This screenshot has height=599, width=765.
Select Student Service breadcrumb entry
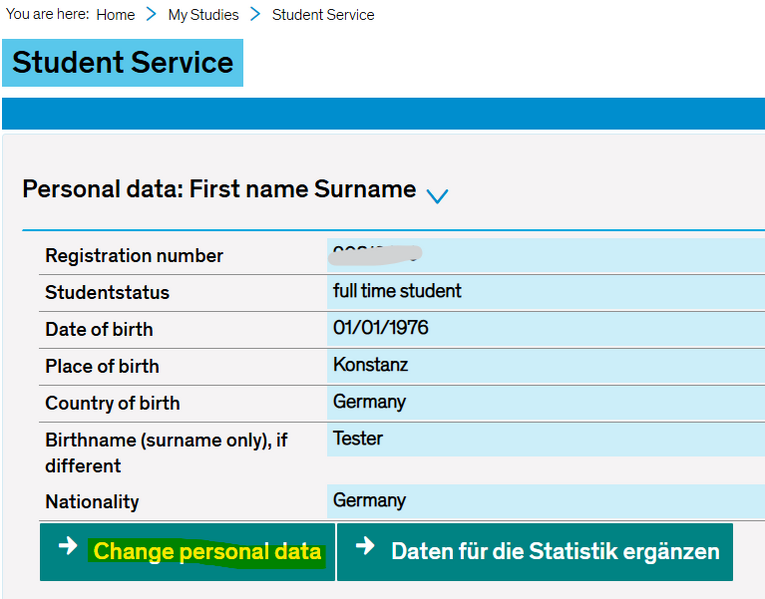coord(323,15)
